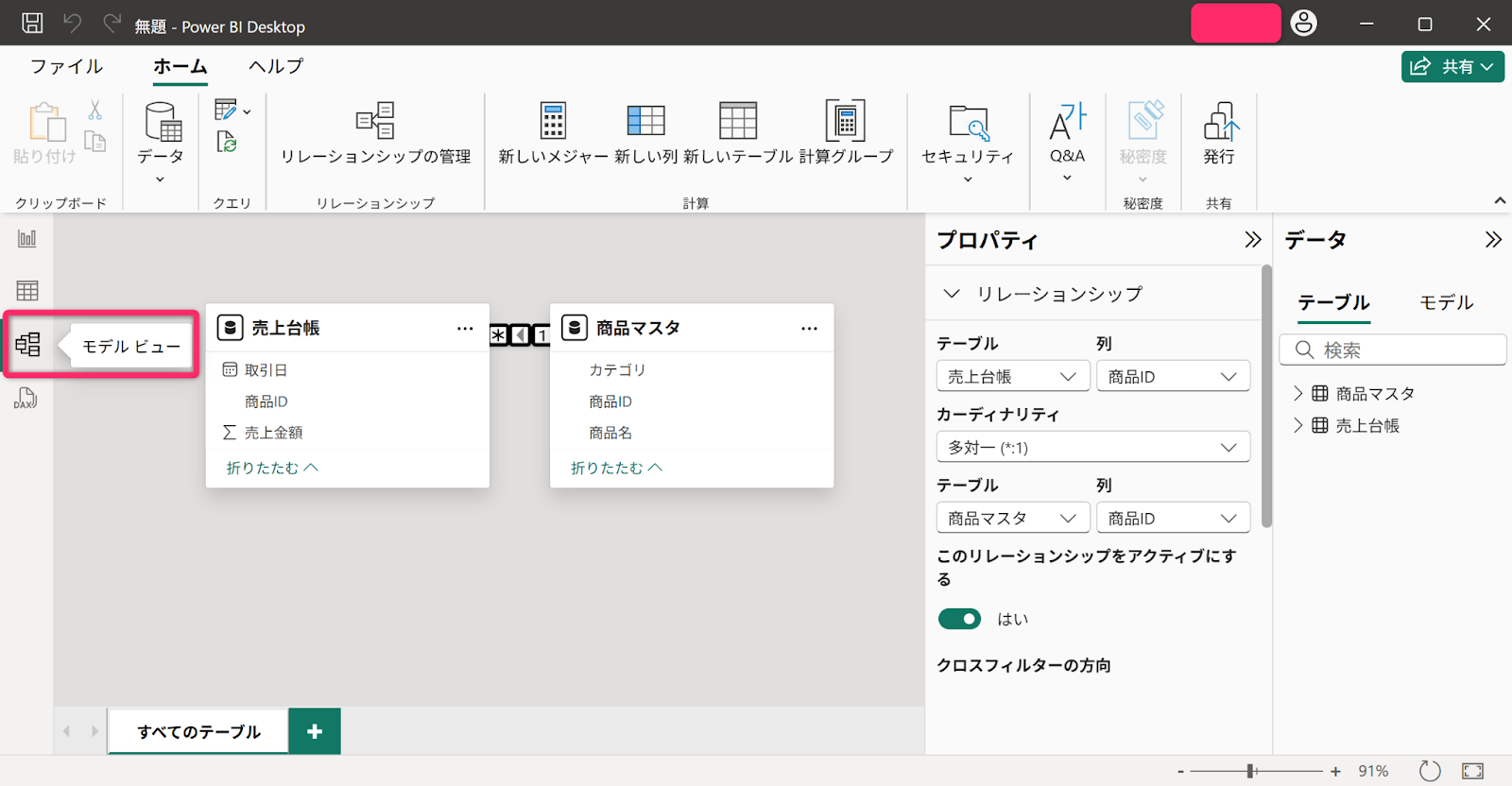Create 新しいメジャー
This screenshot has width=1512, height=786.
coord(553,133)
